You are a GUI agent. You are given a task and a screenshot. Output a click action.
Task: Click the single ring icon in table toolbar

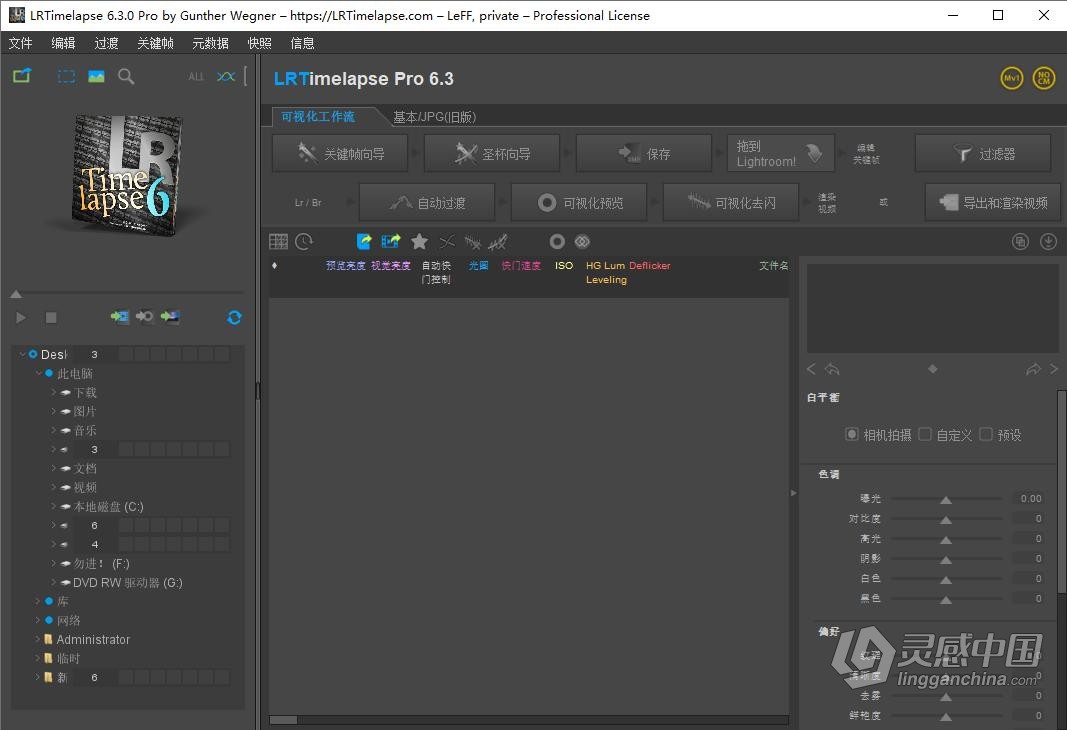click(557, 242)
